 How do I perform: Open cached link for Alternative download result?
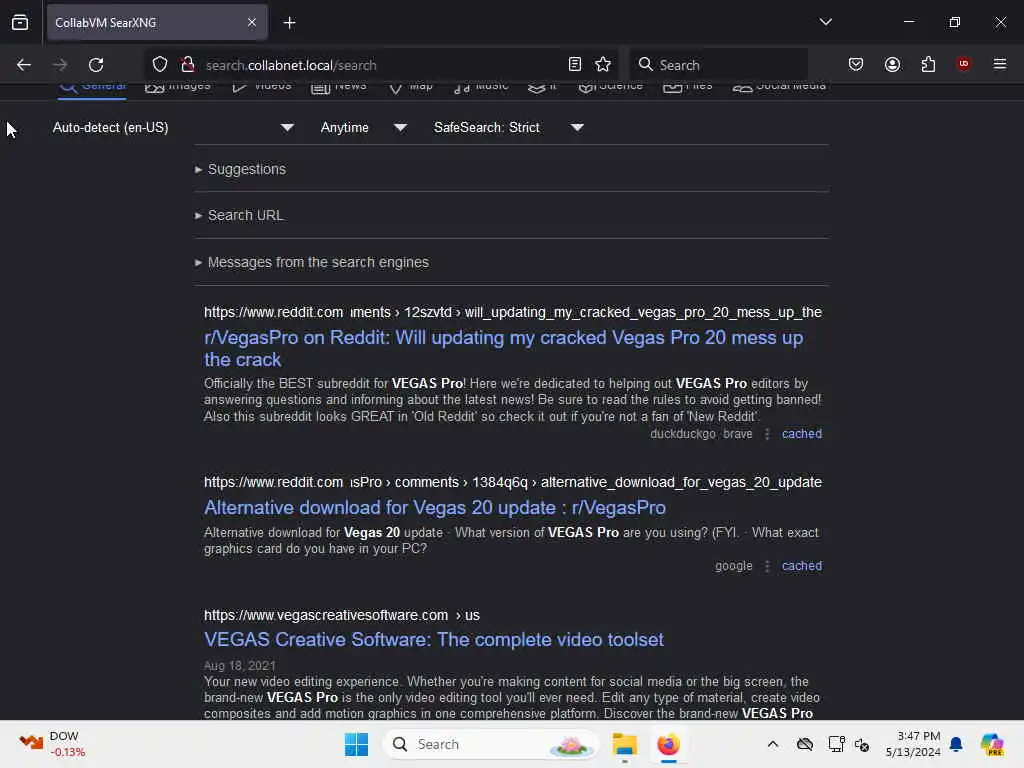(x=802, y=566)
